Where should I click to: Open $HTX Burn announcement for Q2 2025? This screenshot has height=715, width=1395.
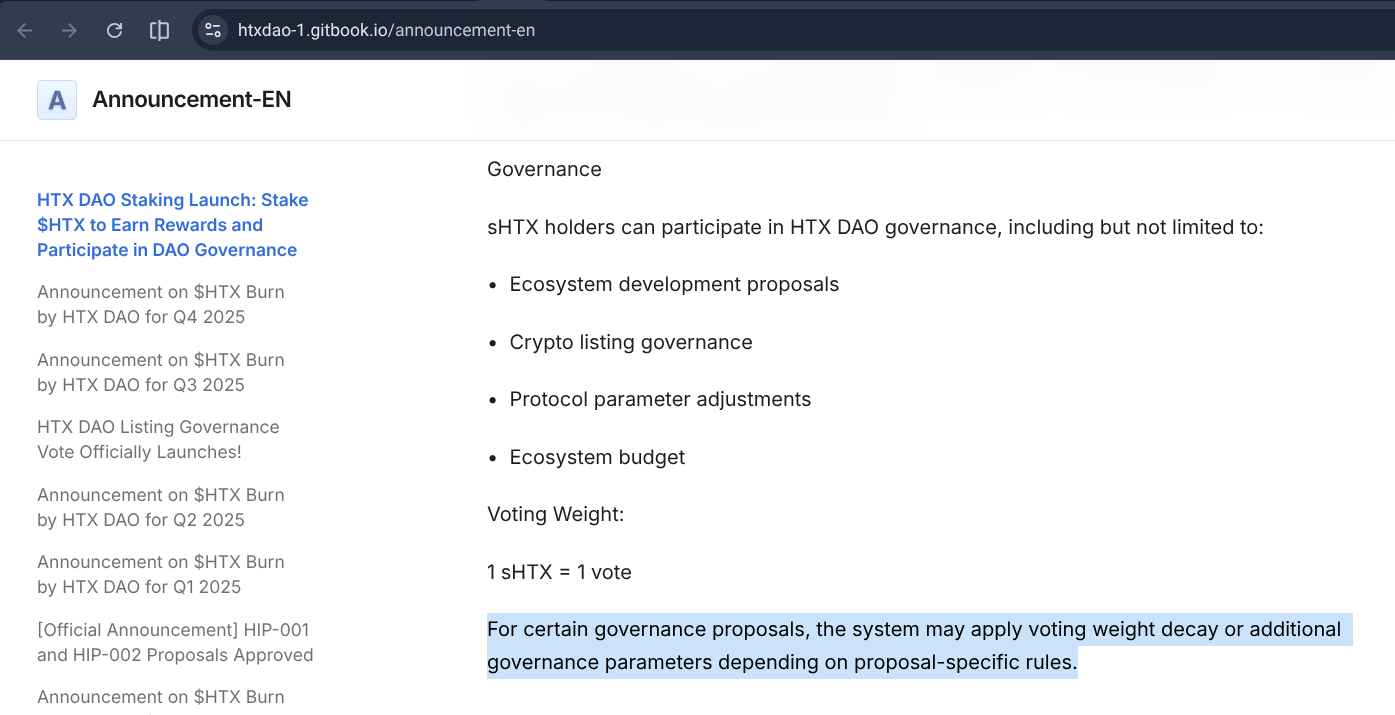coord(161,507)
